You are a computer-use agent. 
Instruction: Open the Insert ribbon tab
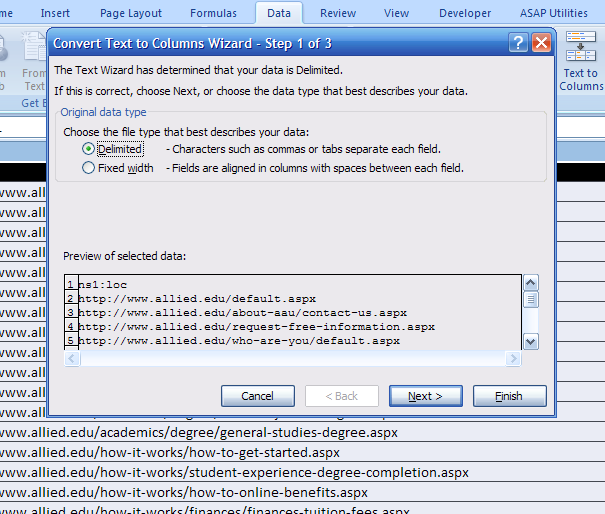[x=56, y=13]
